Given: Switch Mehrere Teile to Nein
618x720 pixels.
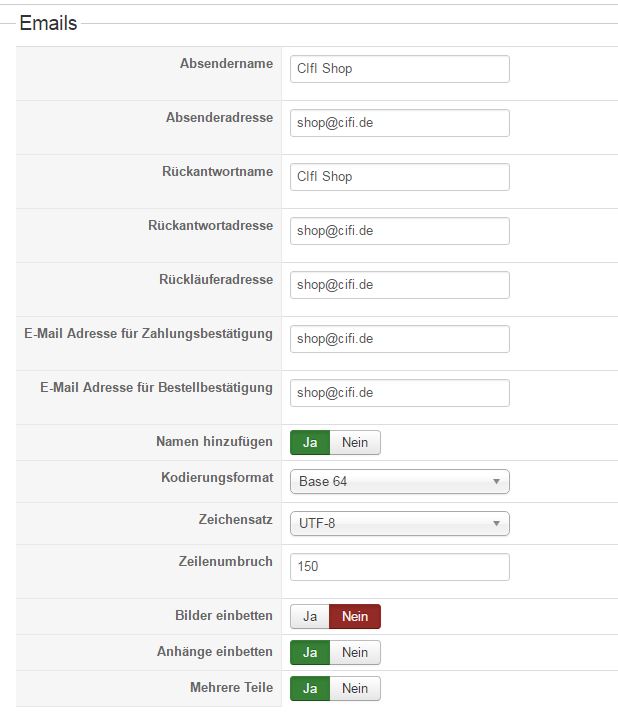Looking at the screenshot, I should pos(355,689).
